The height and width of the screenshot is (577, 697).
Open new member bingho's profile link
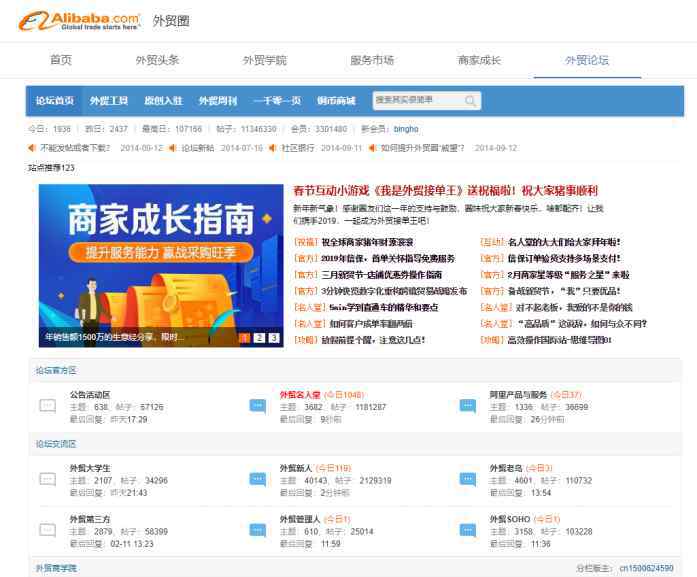[406, 129]
